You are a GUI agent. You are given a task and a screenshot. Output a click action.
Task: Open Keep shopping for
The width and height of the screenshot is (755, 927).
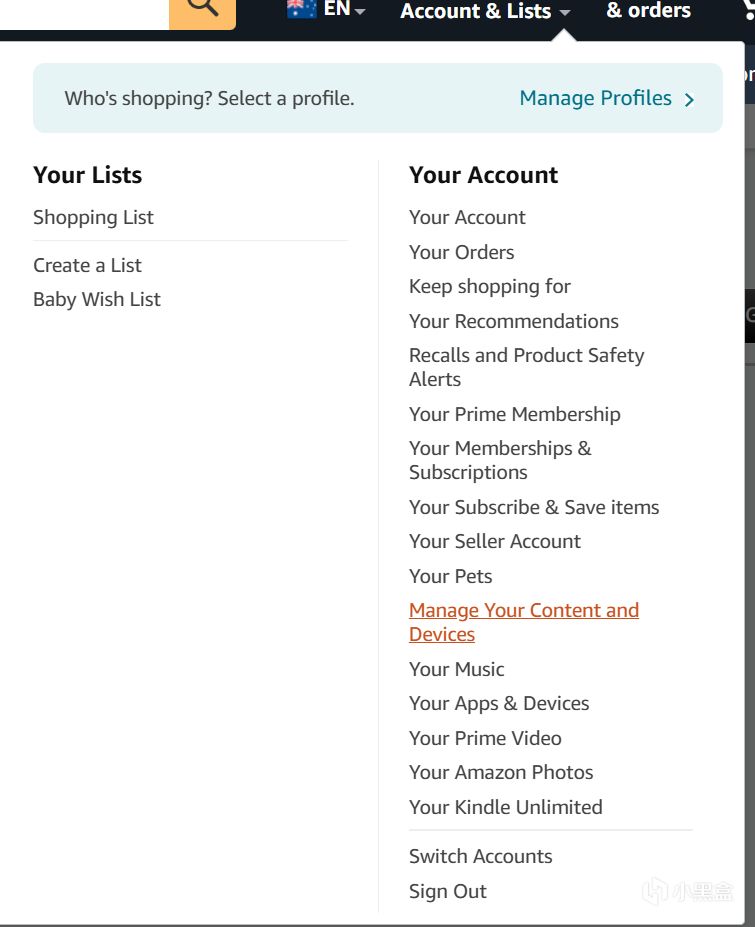[x=489, y=286]
